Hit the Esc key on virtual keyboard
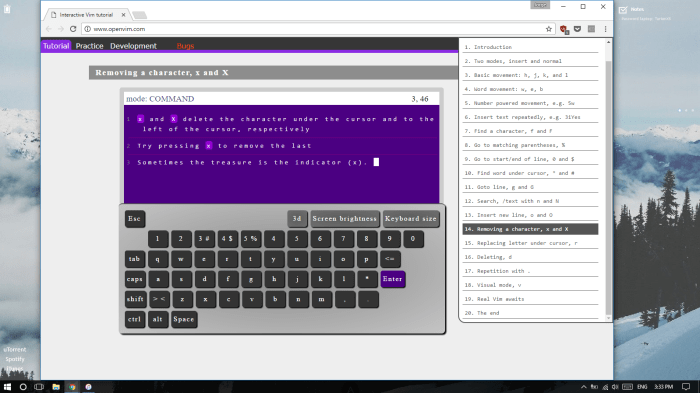This screenshot has height=393, width=700. pos(134,219)
